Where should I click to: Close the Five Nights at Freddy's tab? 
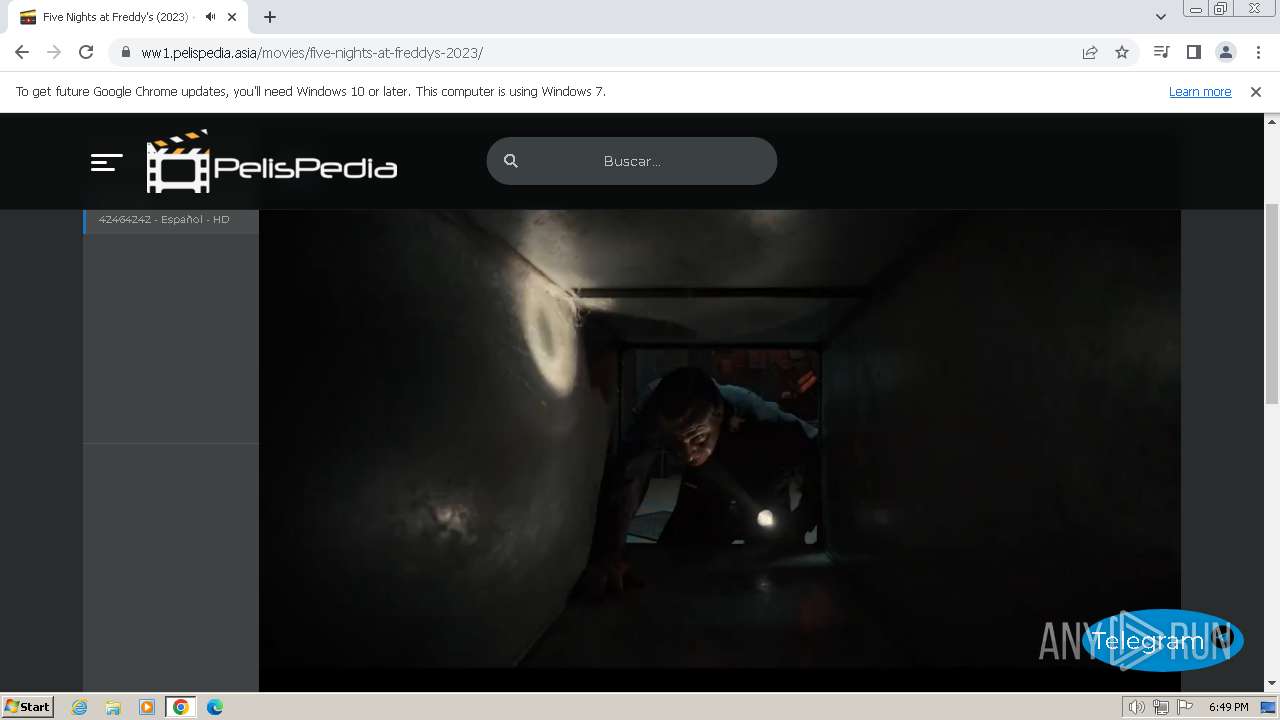pyautogui.click(x=232, y=17)
